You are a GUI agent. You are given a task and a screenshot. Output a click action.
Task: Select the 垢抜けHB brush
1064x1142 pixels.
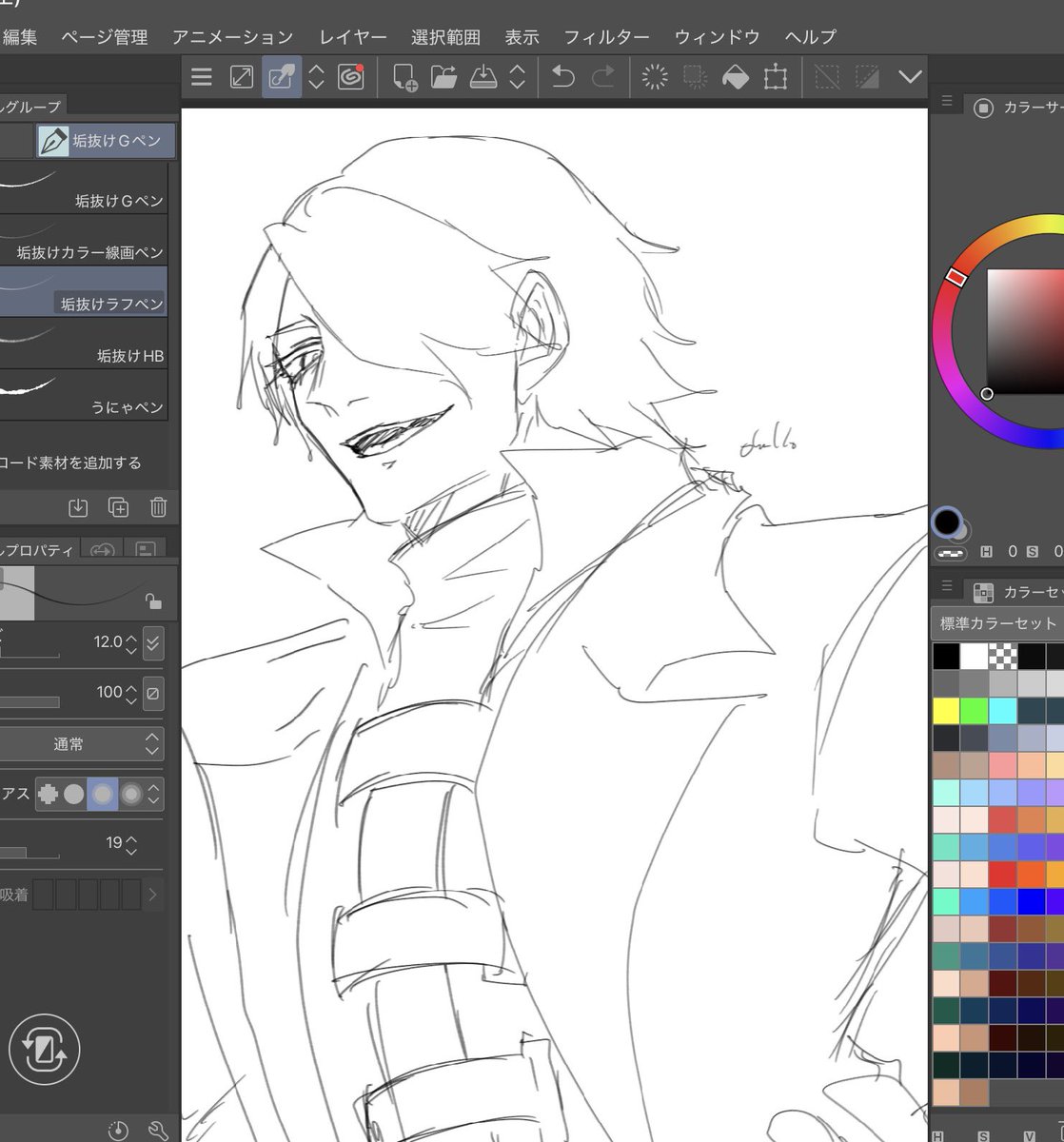pyautogui.click(x=84, y=343)
